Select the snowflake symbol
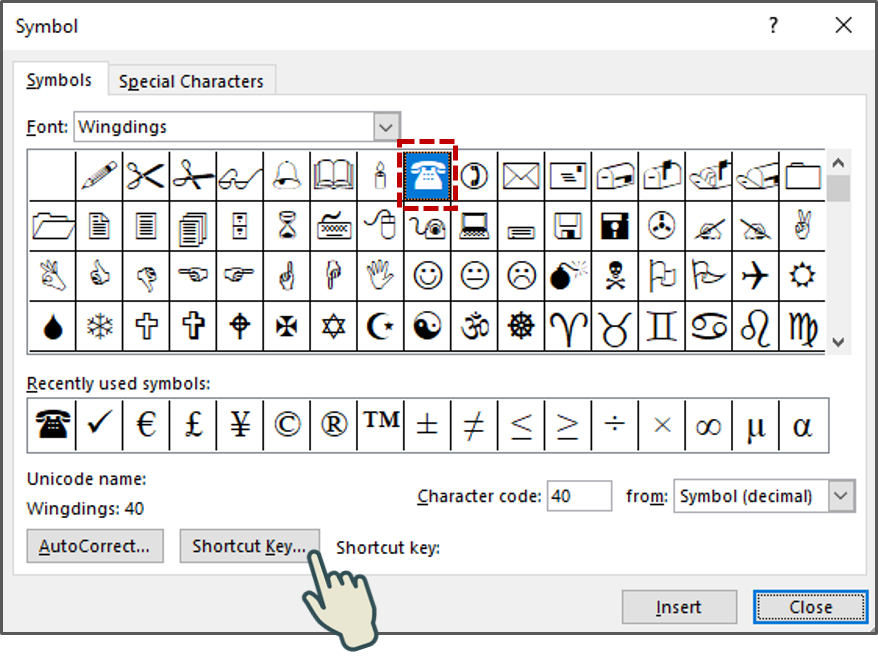Screen dimensions: 878x669 pyautogui.click(x=99, y=326)
